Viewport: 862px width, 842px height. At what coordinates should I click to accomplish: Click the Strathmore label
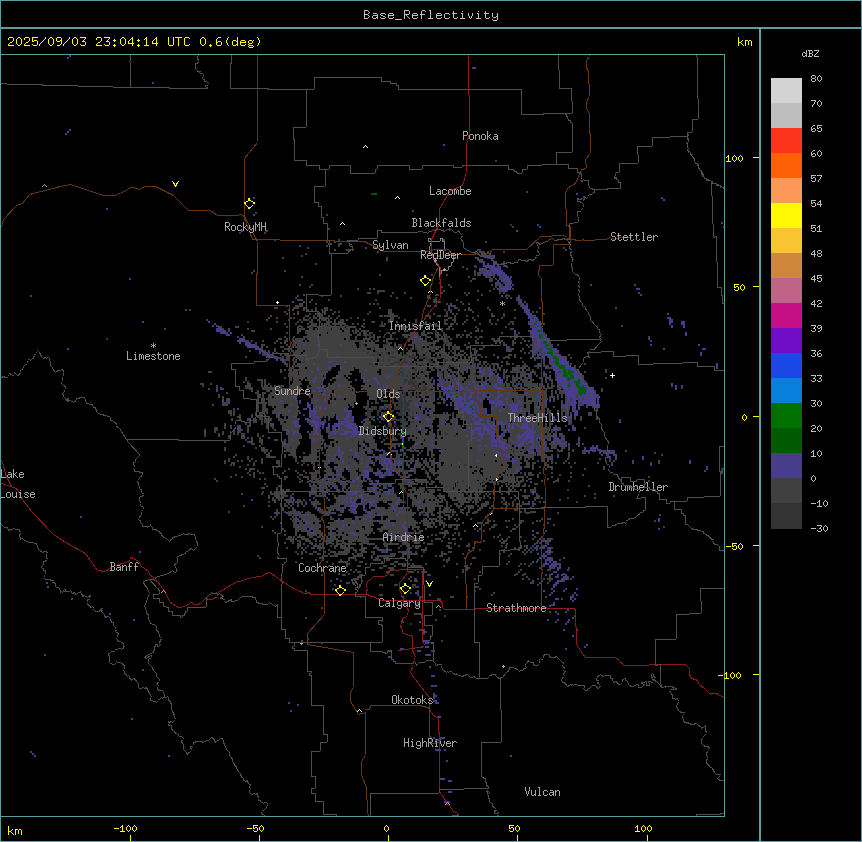(516, 608)
